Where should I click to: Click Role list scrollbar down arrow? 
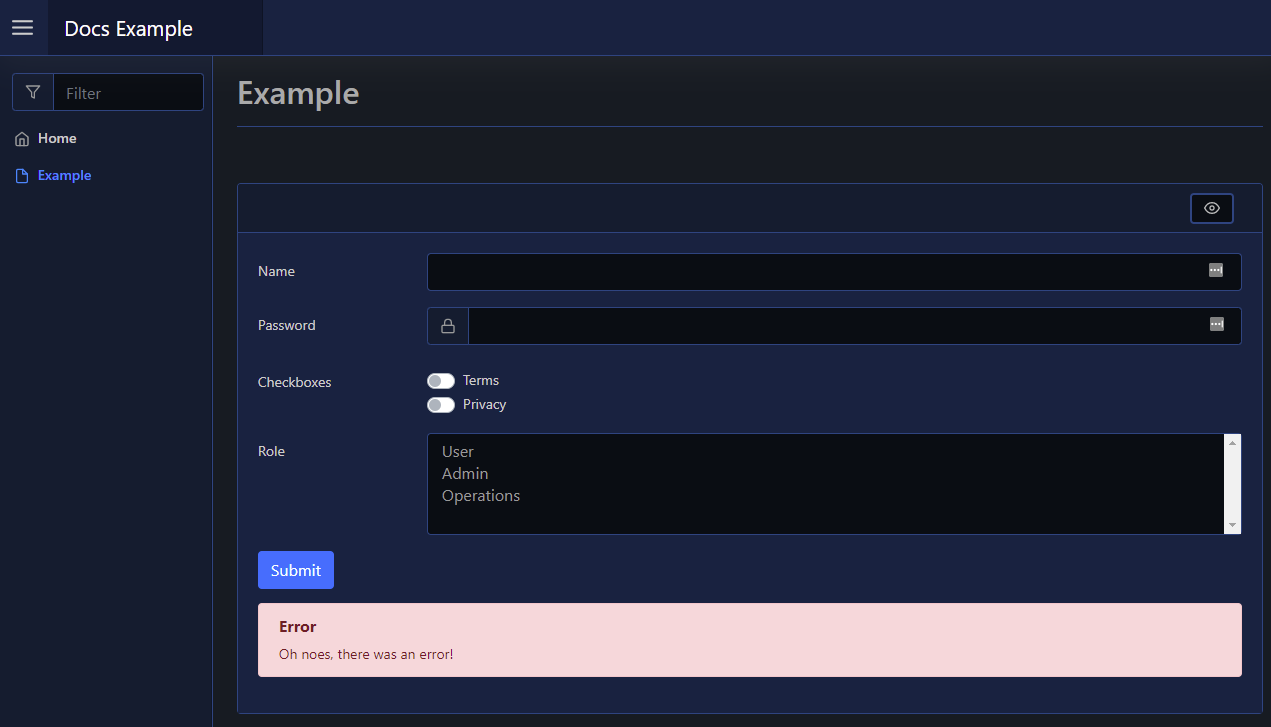point(1232,525)
